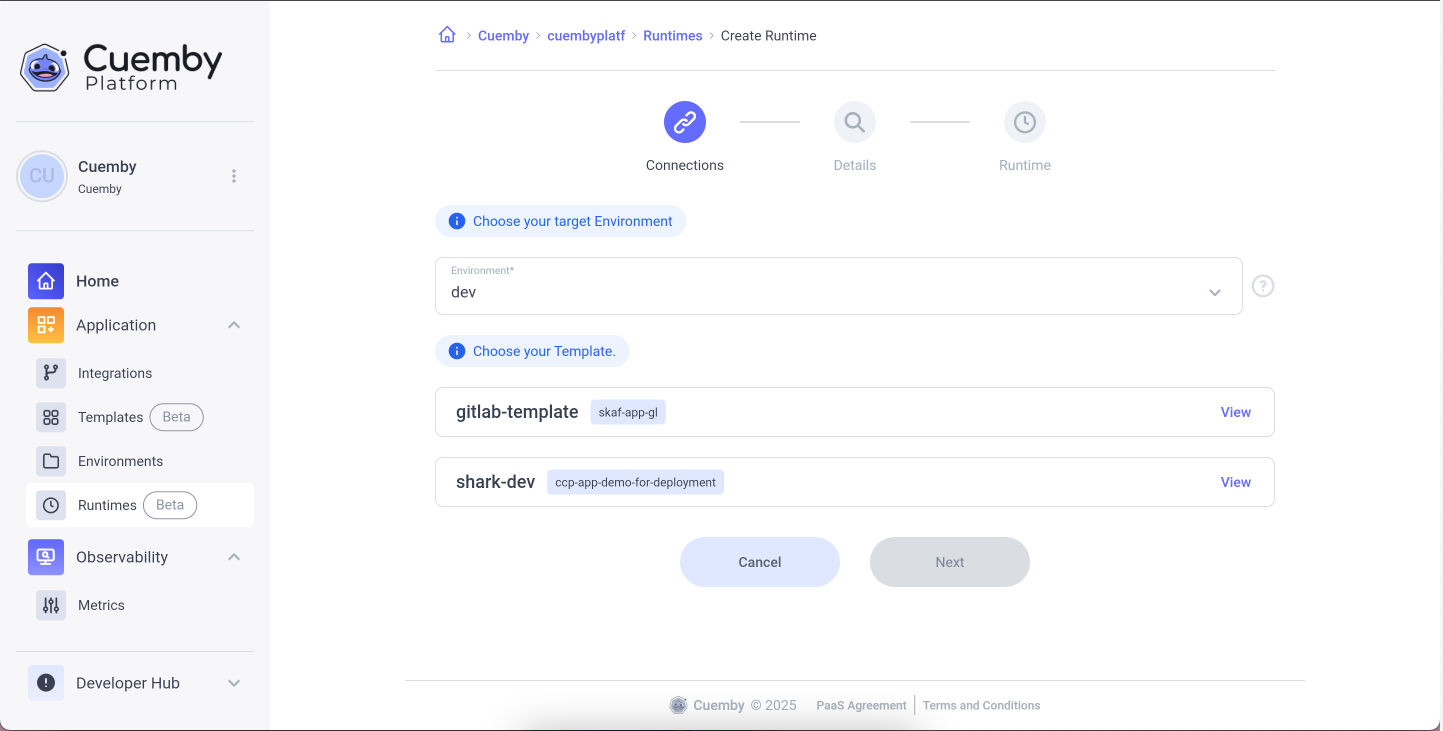Open Templates in the sidebar
The height and width of the screenshot is (731, 1443).
click(110, 417)
